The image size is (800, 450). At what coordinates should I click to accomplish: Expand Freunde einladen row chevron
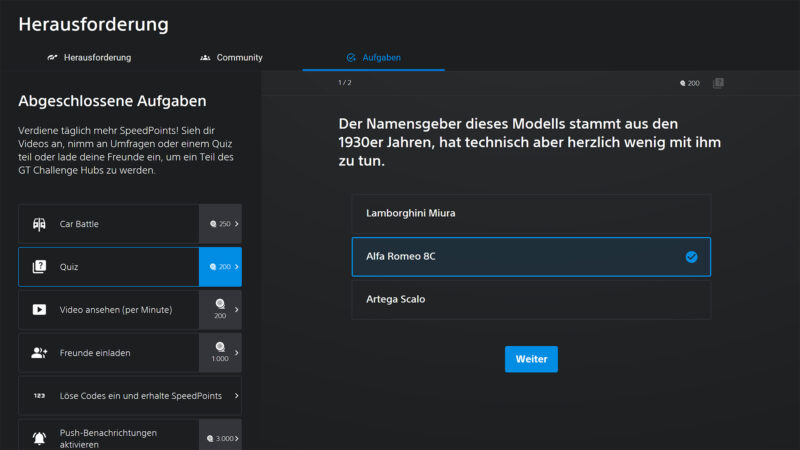[x=236, y=353]
